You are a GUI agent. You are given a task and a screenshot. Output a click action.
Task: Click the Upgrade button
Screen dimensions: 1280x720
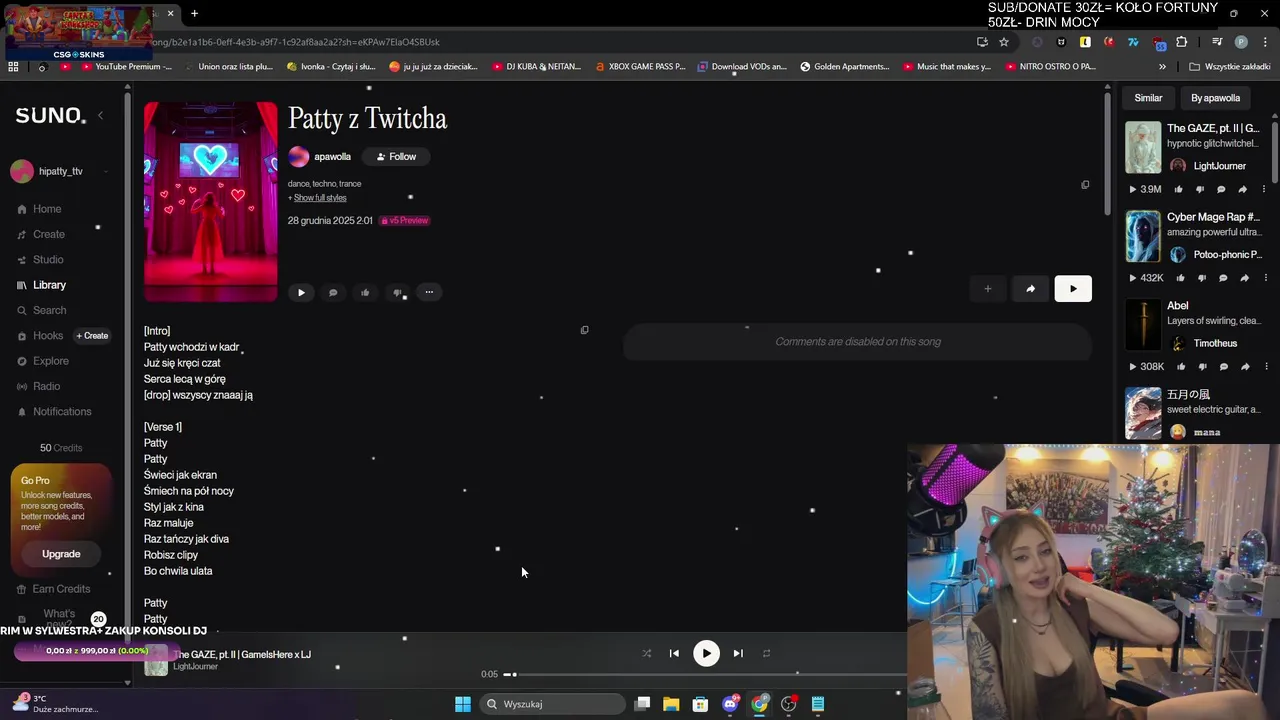coord(61,554)
